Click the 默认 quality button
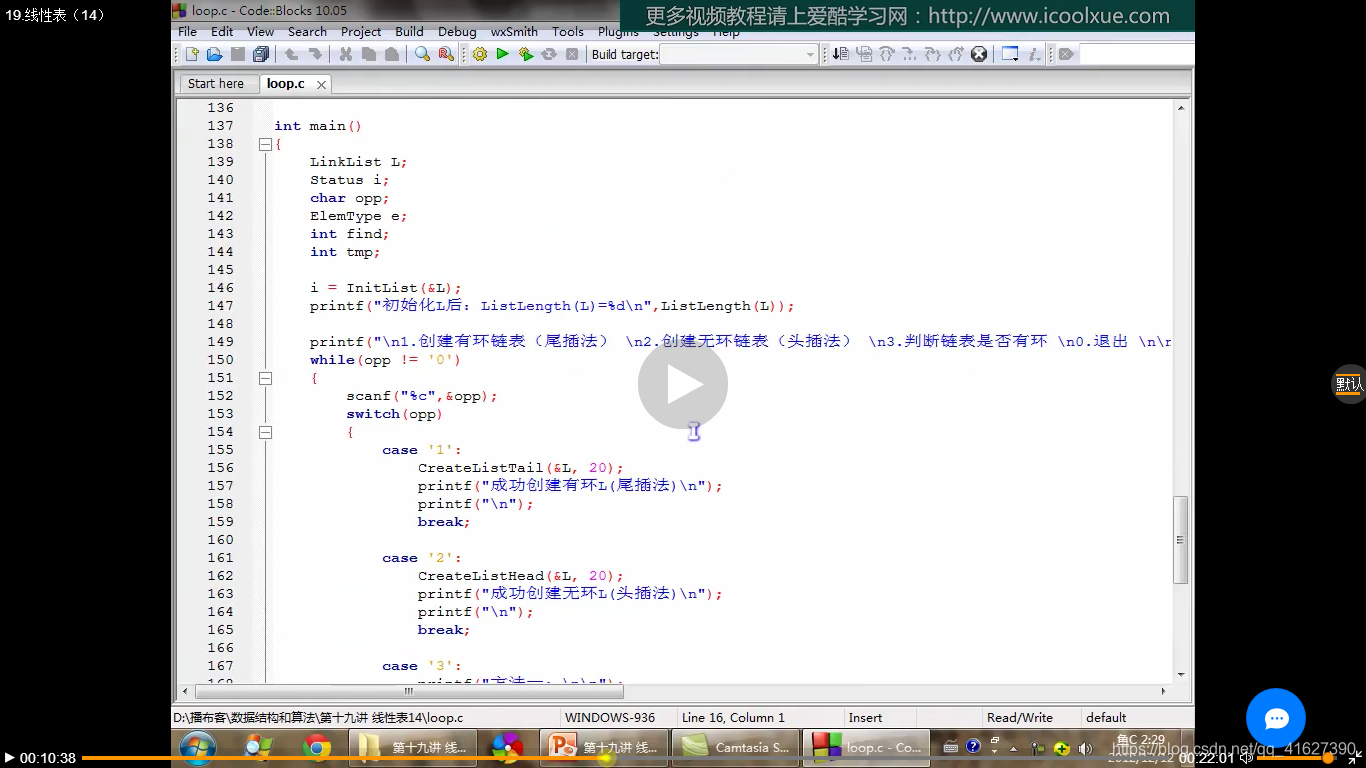Image resolution: width=1366 pixels, height=768 pixels. (1349, 384)
